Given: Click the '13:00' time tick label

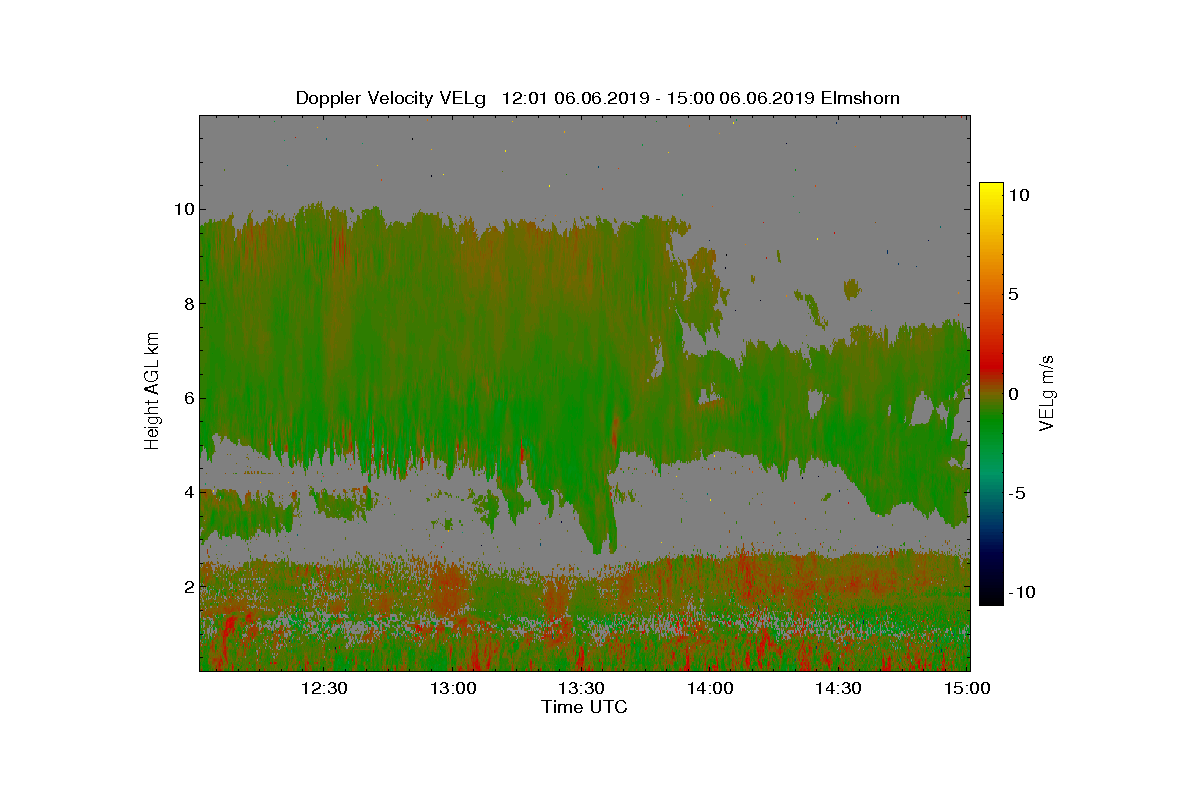Looking at the screenshot, I should click(x=452, y=689).
